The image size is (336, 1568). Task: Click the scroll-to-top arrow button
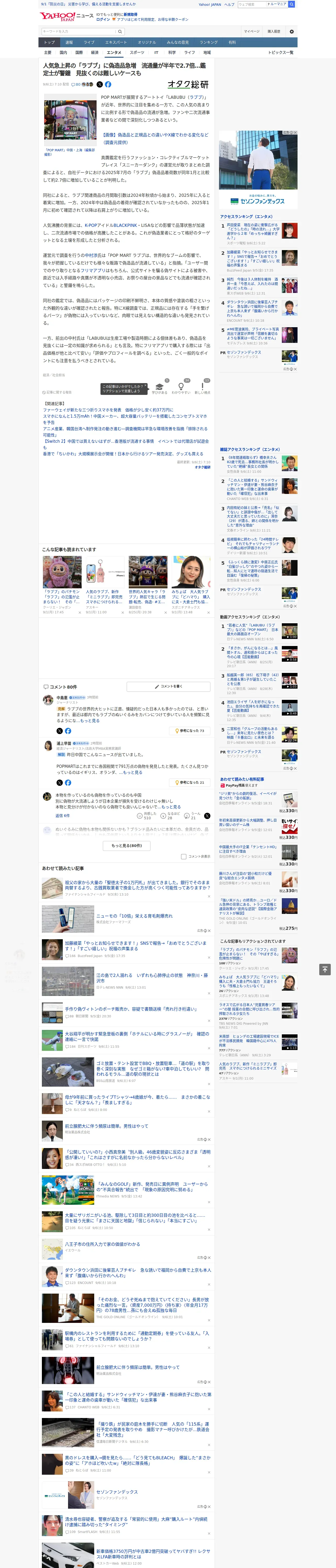(x=325, y=969)
